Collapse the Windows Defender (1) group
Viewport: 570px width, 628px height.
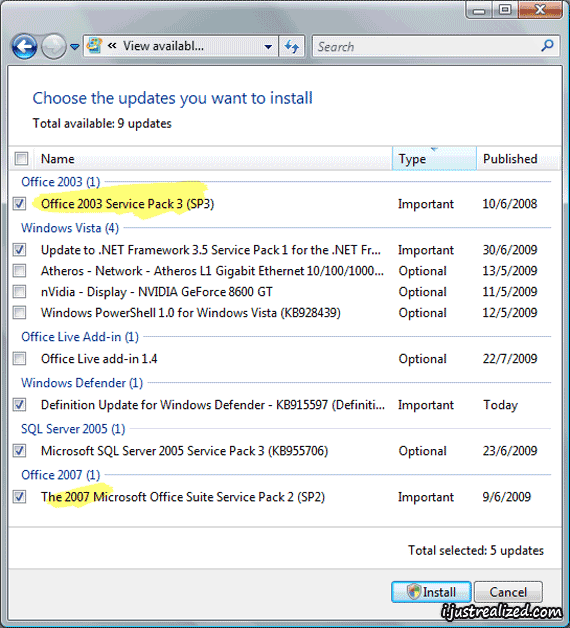pyautogui.click(x=82, y=383)
